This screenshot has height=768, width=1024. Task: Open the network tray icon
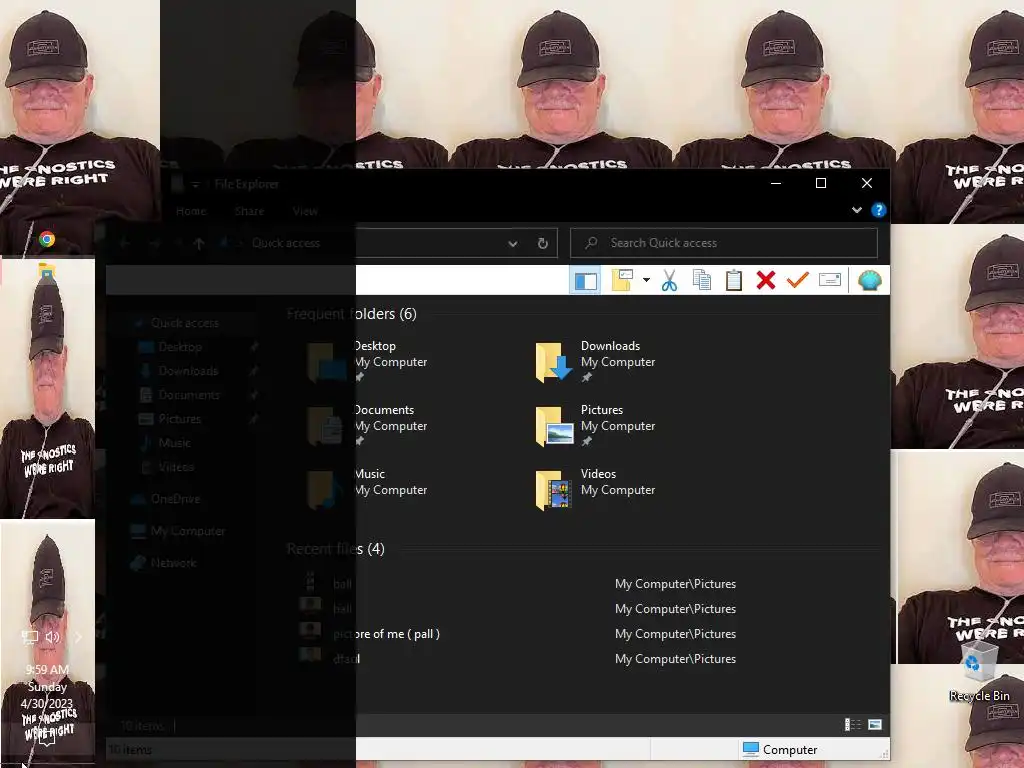(29, 637)
